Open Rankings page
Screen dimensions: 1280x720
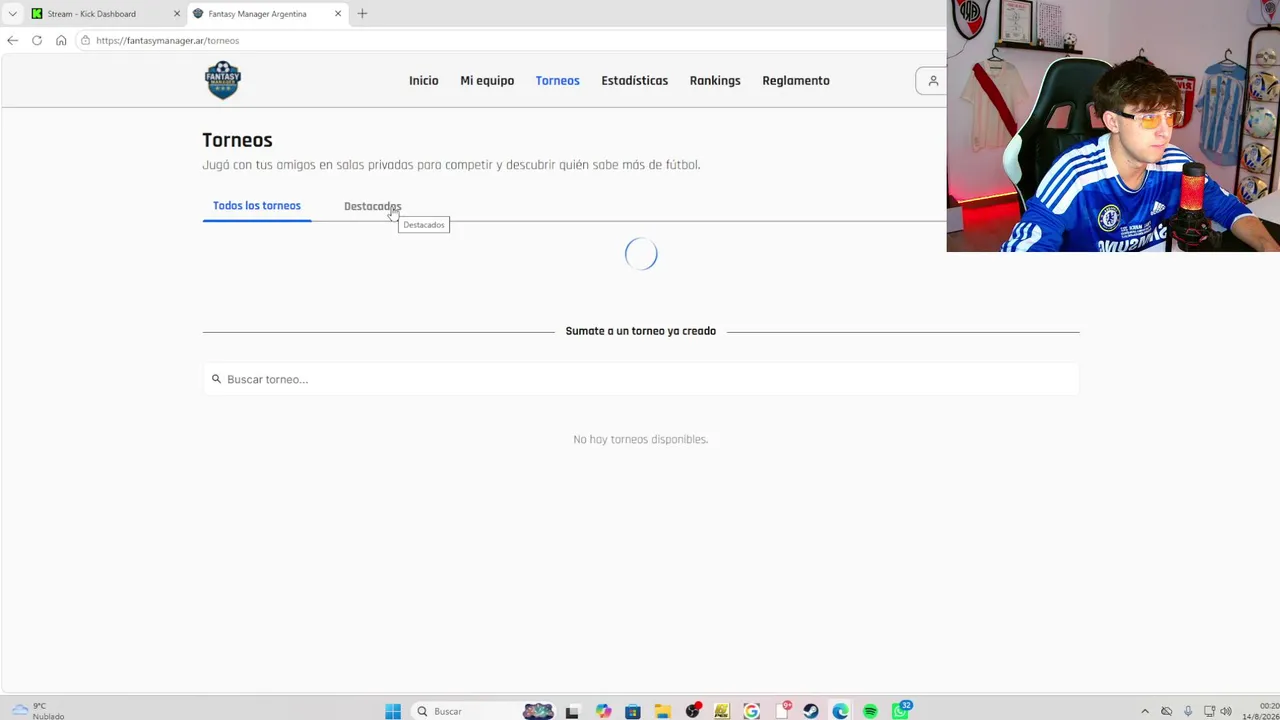(x=715, y=81)
